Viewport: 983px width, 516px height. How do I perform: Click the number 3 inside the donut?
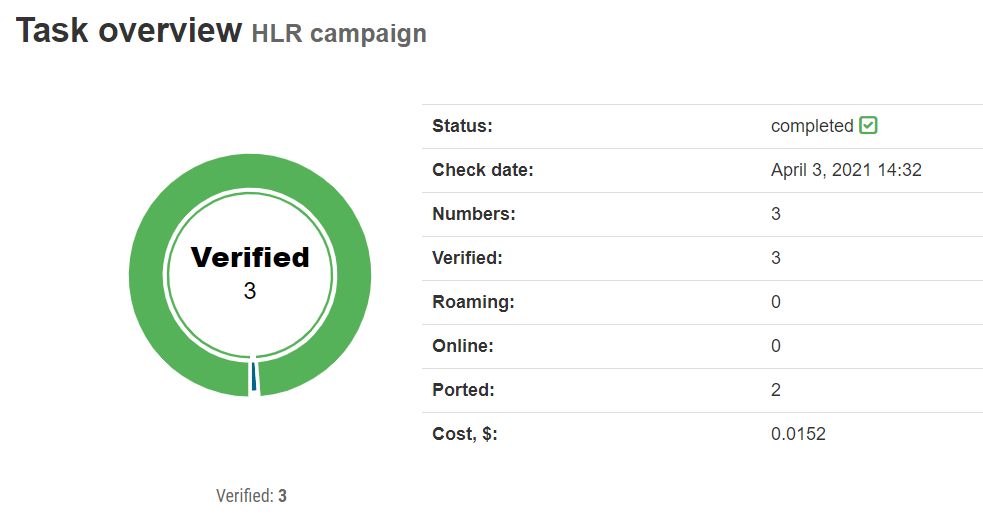pos(250,291)
